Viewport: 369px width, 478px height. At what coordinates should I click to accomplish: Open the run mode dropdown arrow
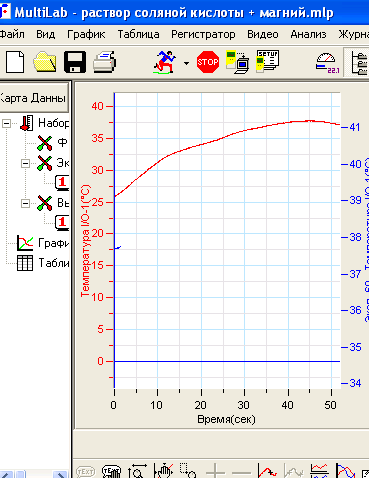[186, 63]
